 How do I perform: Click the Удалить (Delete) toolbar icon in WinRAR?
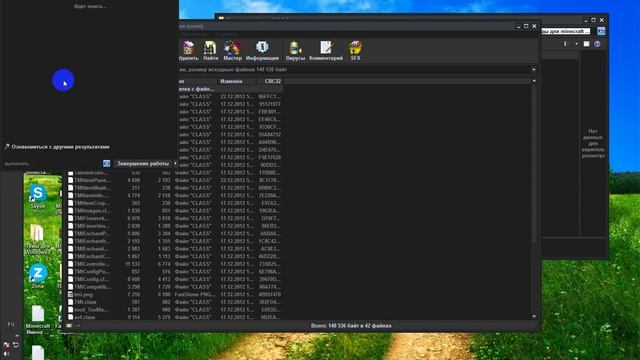[x=188, y=51]
